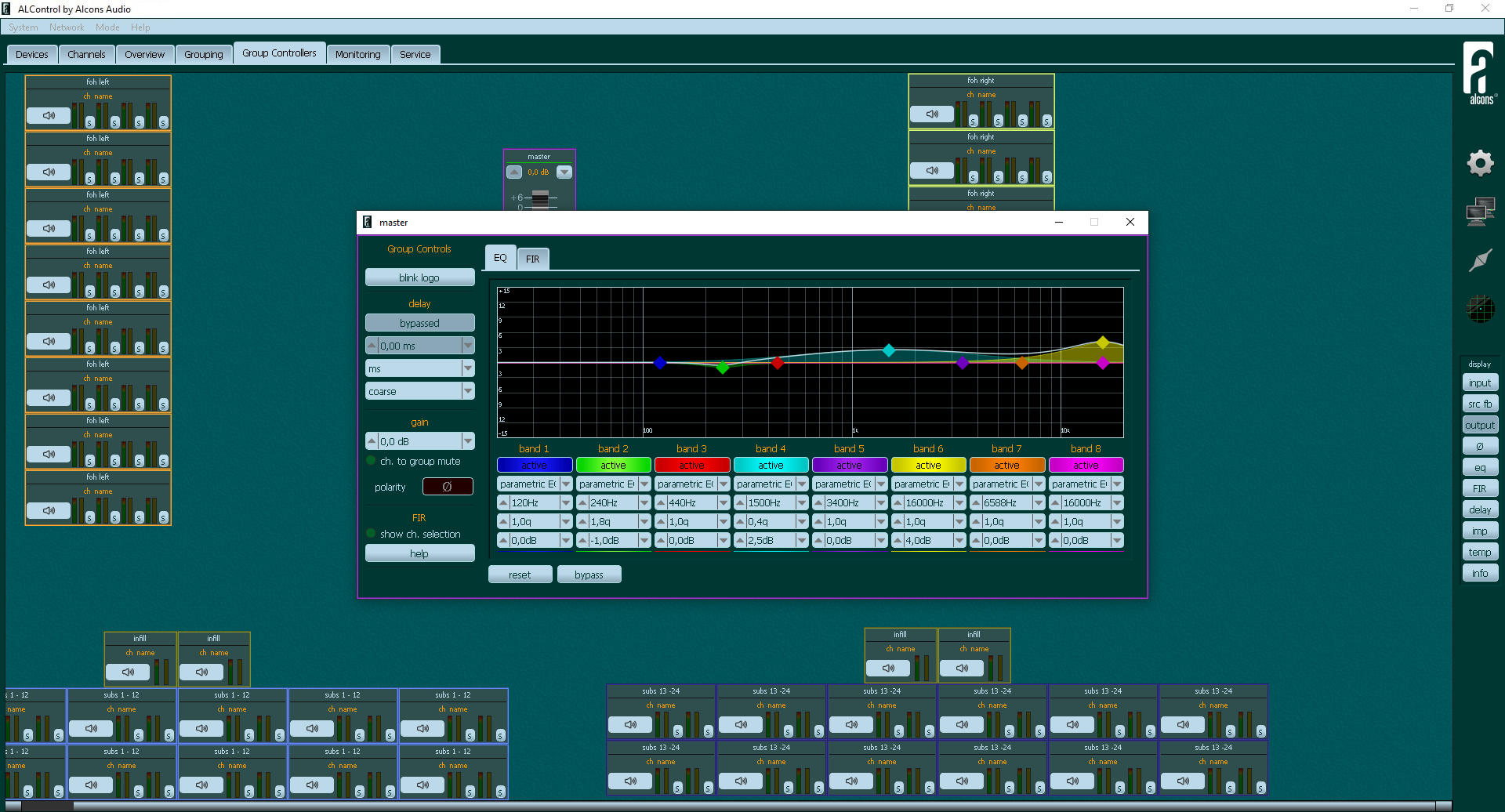Click the connector plug icon in sidebar
This screenshot has width=1505, height=812.
click(x=1480, y=260)
